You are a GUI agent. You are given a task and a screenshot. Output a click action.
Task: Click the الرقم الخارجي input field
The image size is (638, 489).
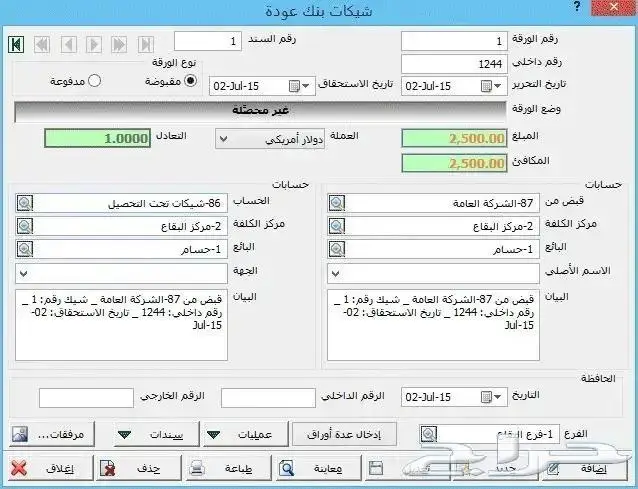86,397
